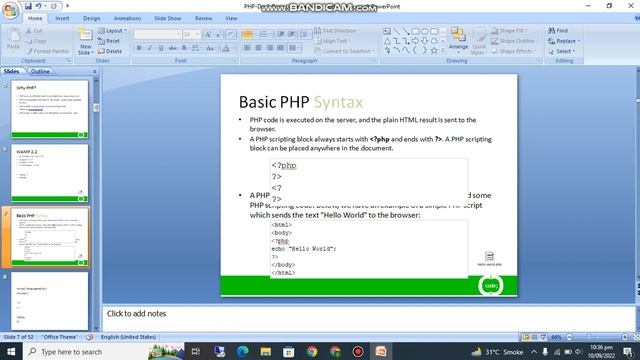
Task: Reset the slide layout
Action: (x=109, y=41)
